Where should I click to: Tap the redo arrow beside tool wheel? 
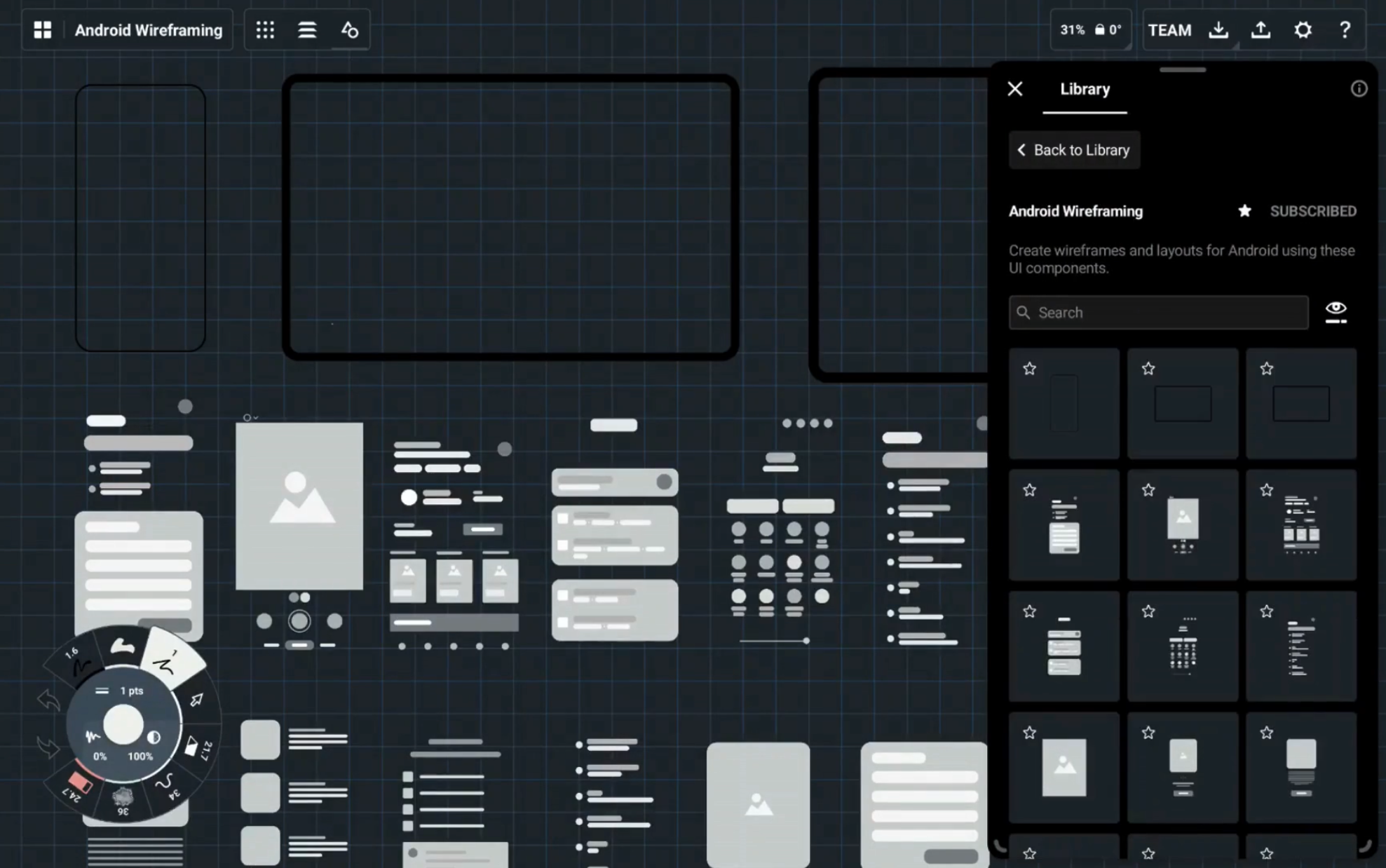[48, 747]
